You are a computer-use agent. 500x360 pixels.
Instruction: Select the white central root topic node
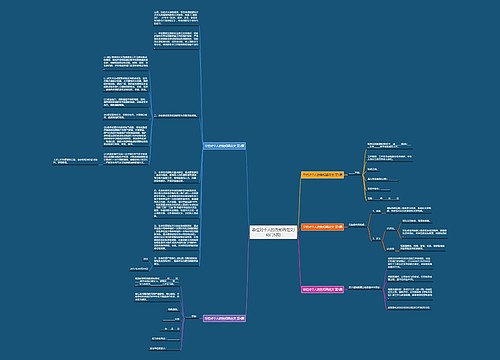coord(273,232)
